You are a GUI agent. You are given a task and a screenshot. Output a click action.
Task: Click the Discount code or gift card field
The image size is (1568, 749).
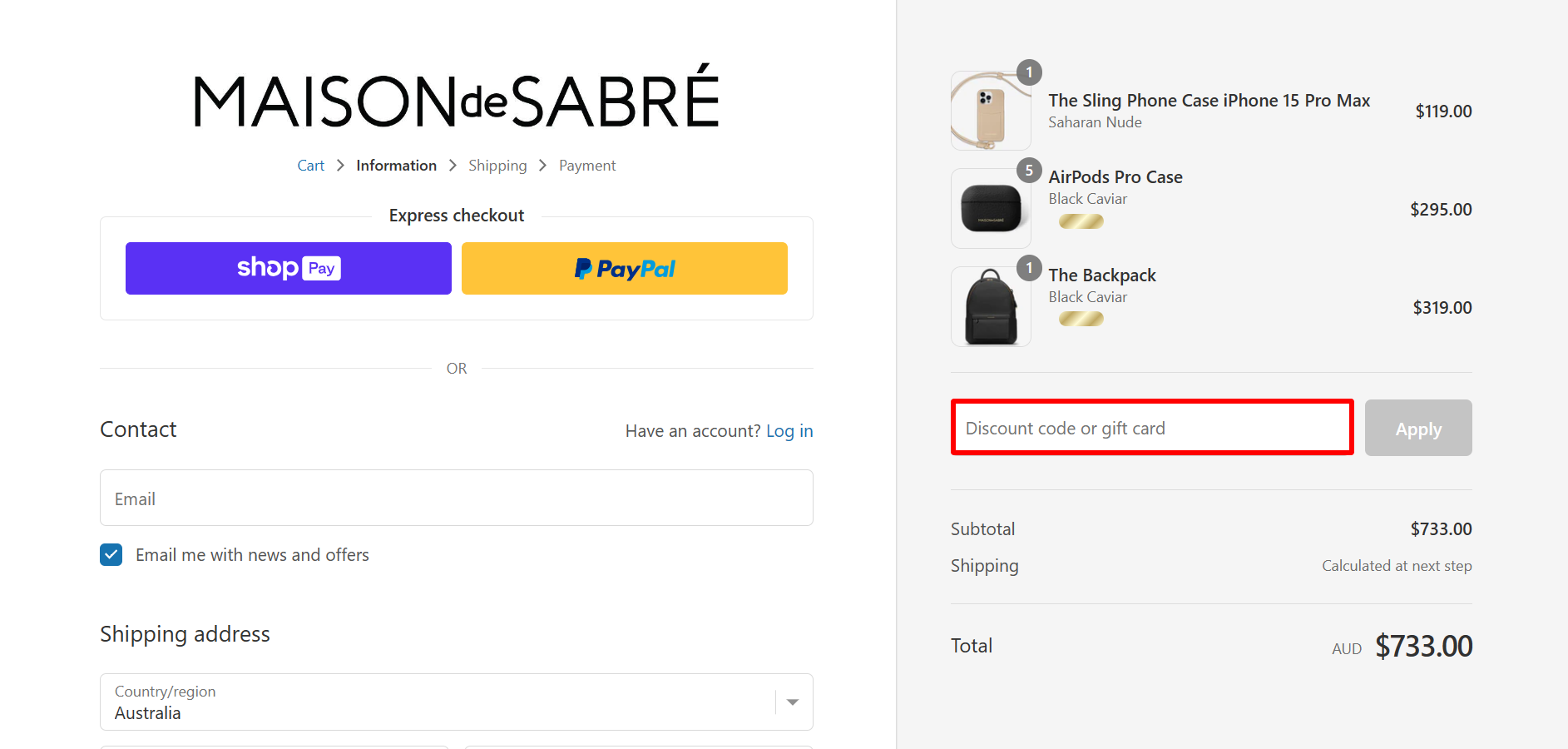click(x=1151, y=427)
